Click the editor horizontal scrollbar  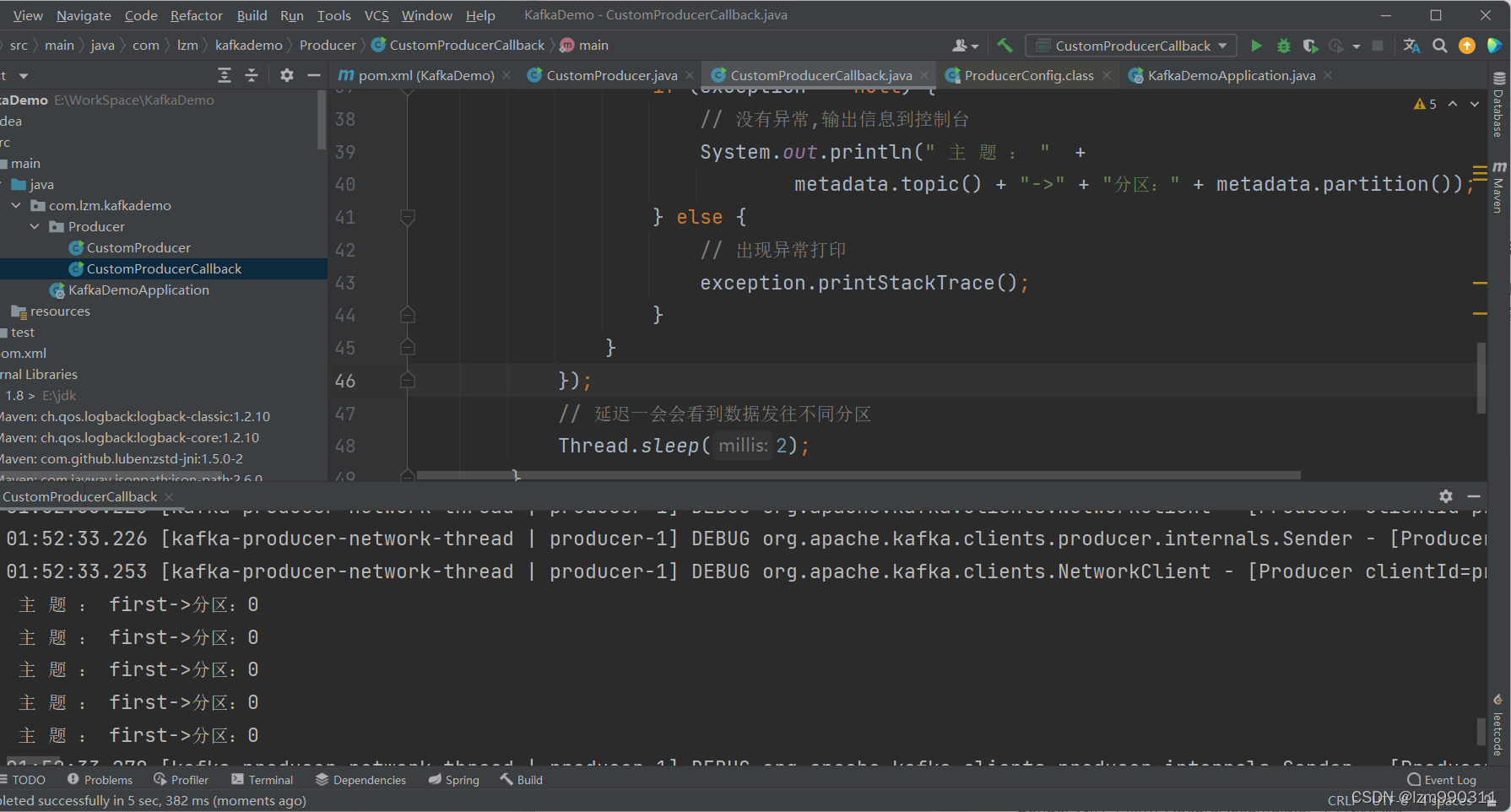(x=858, y=475)
